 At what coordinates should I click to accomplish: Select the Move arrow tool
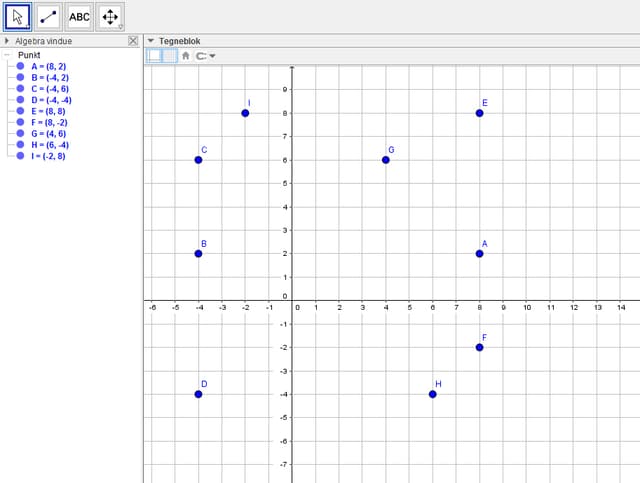(x=18, y=16)
